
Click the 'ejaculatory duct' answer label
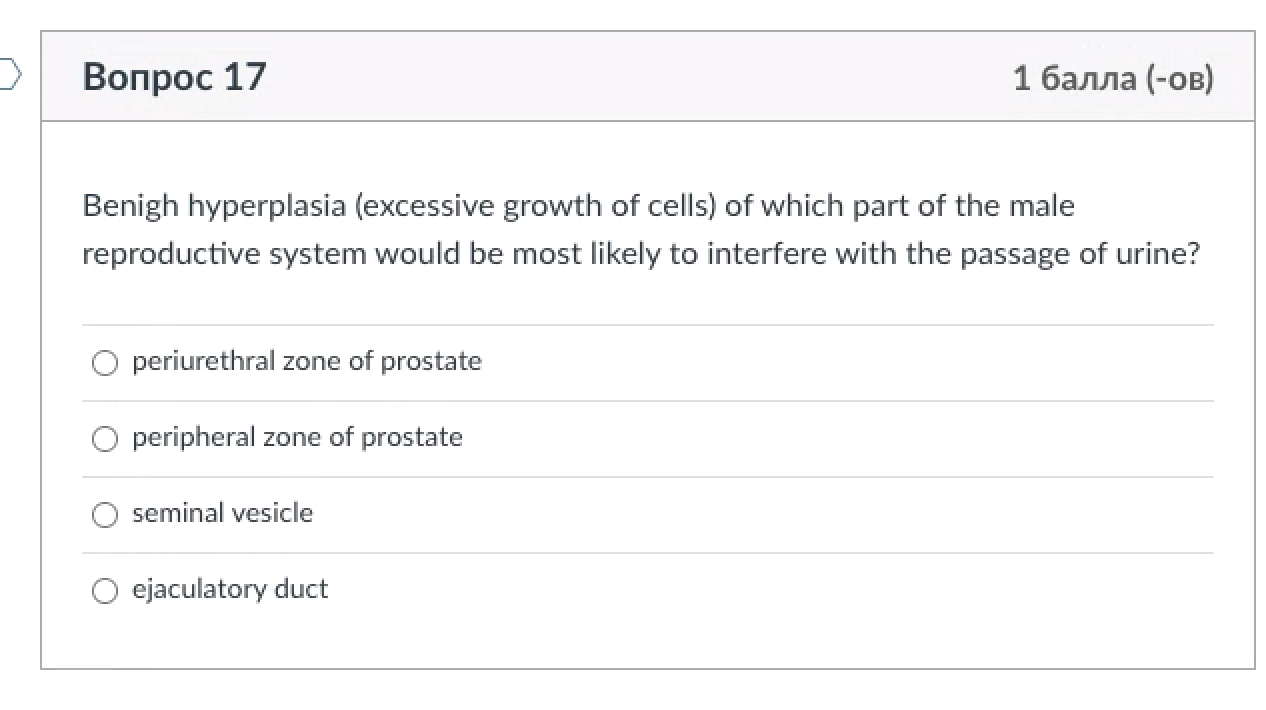pyautogui.click(x=229, y=589)
